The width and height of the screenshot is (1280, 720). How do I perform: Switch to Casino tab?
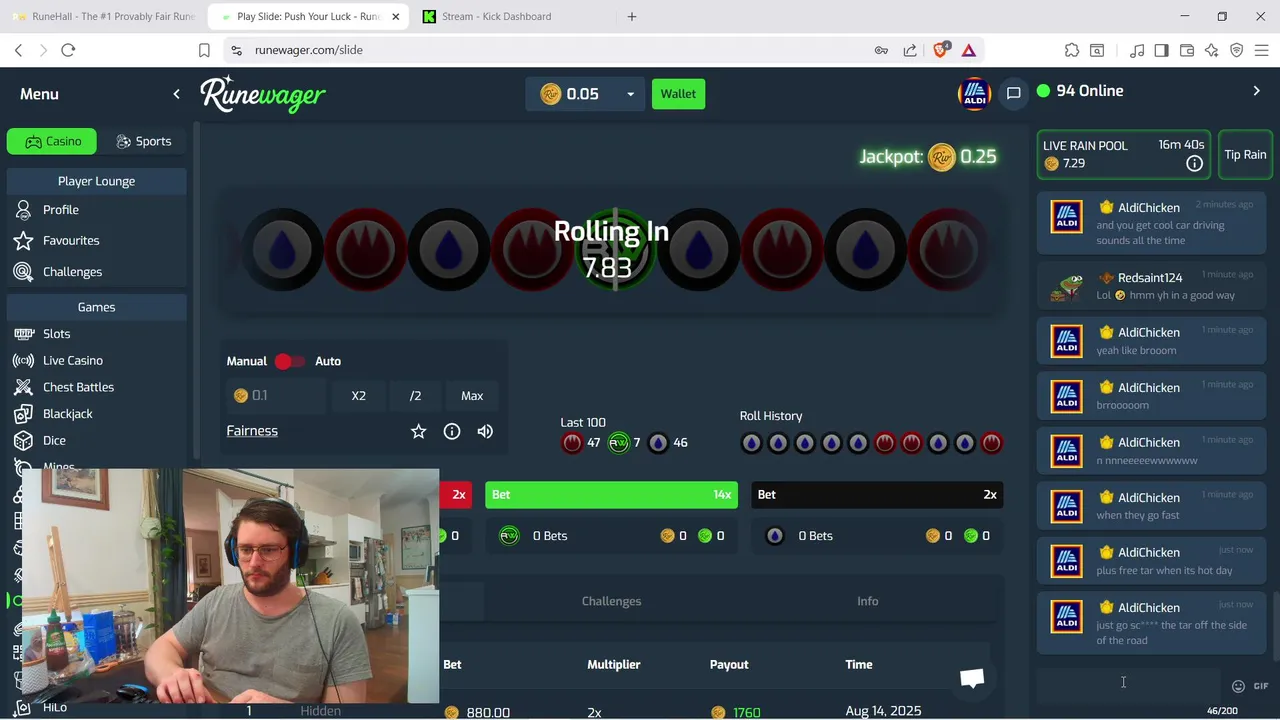click(52, 141)
